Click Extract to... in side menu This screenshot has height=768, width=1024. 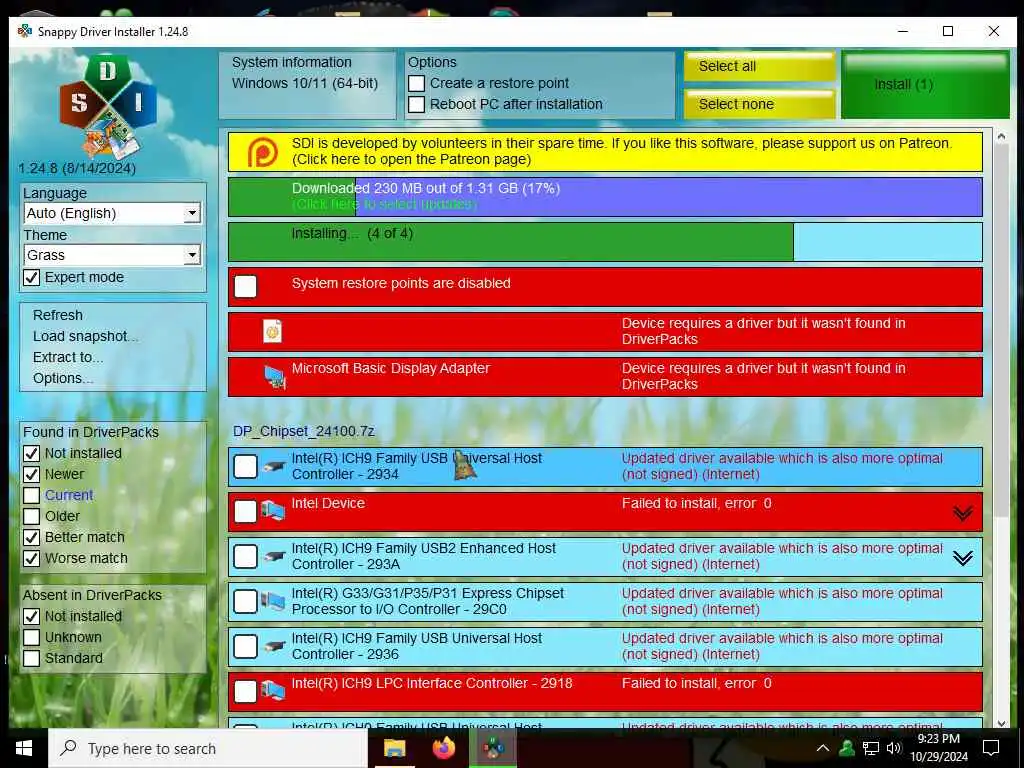click(x=68, y=357)
